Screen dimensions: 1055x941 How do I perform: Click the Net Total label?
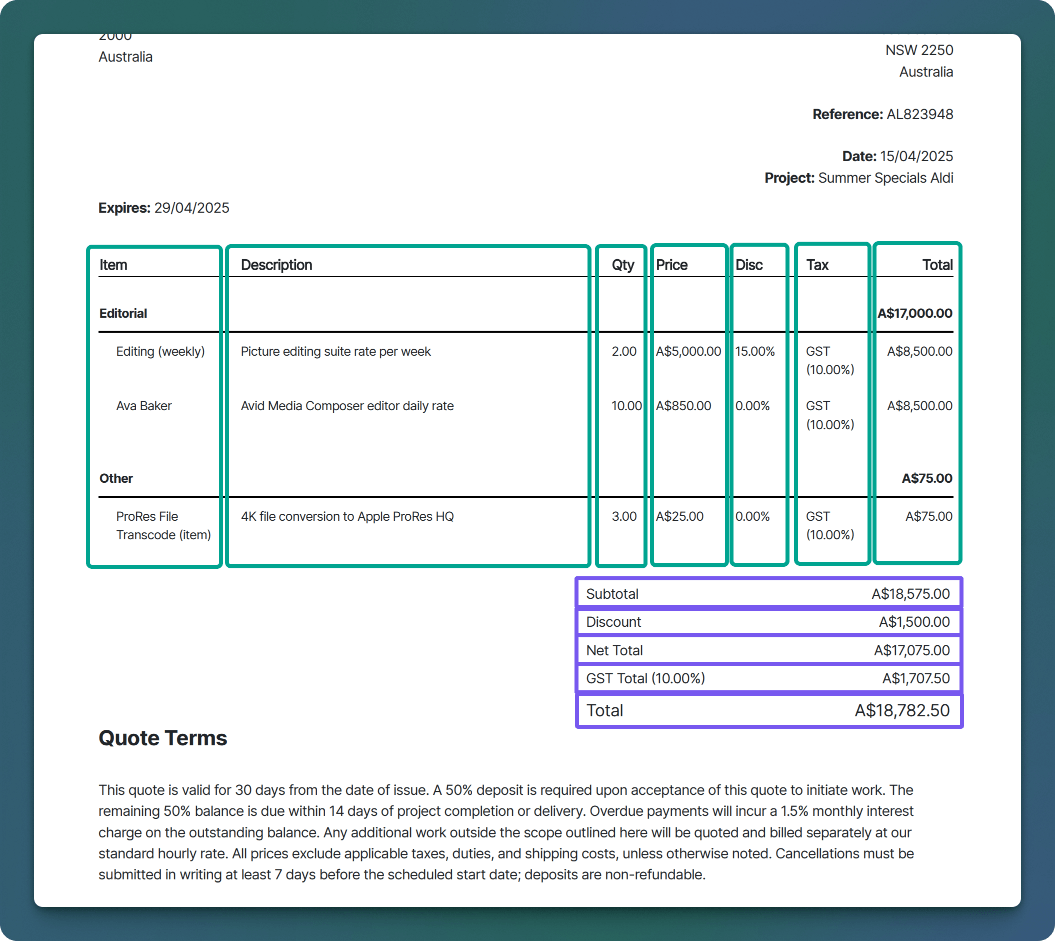(x=614, y=650)
